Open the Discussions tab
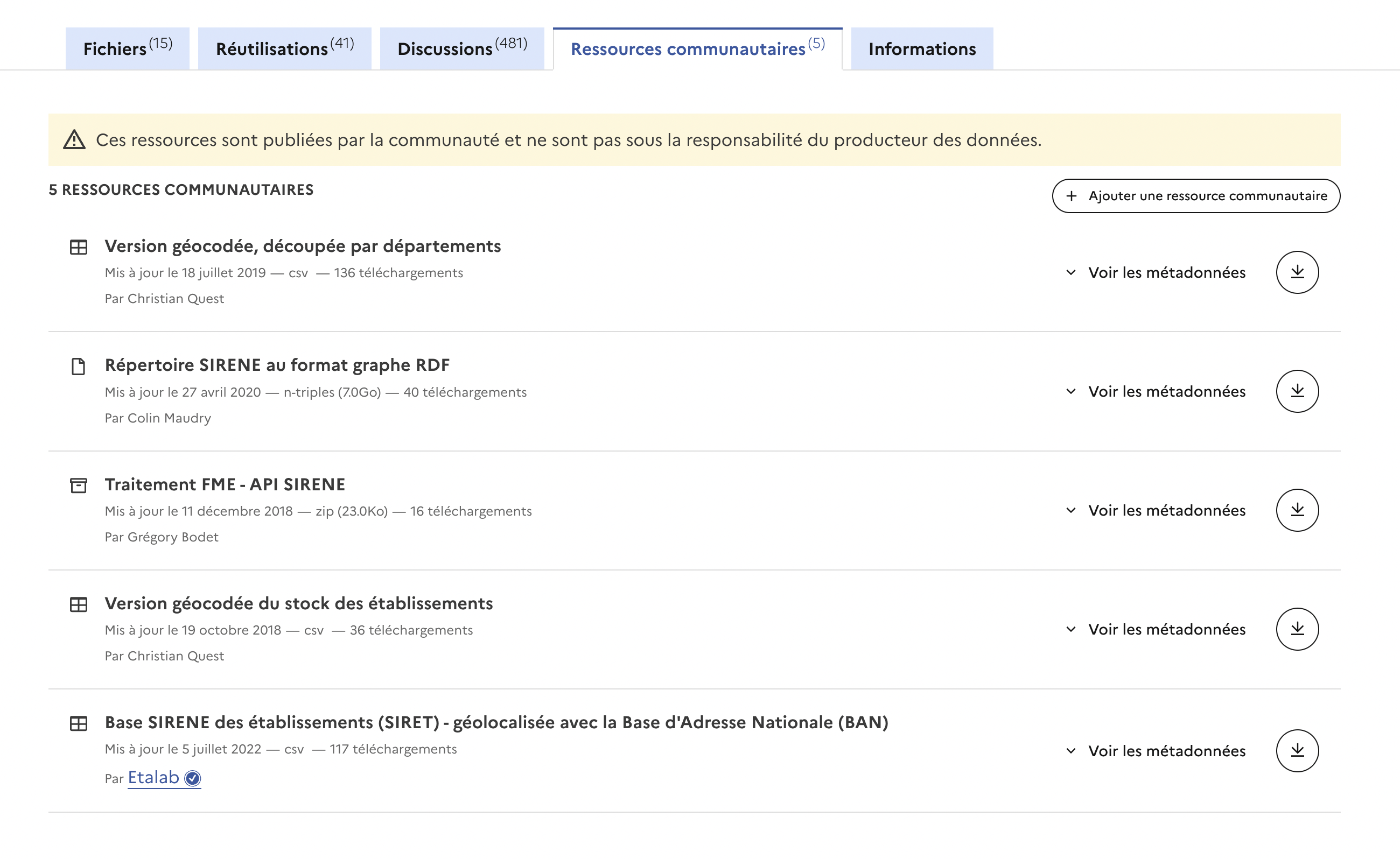 click(x=461, y=49)
